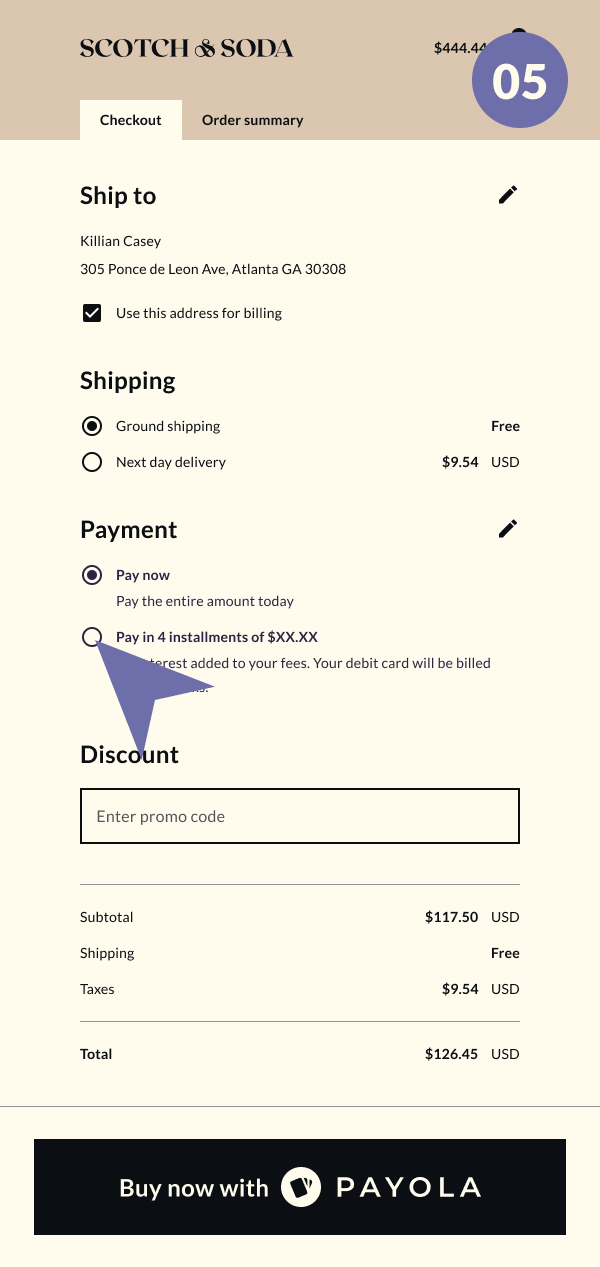Focus the Enter promo code field
600x1267 pixels.
(300, 816)
